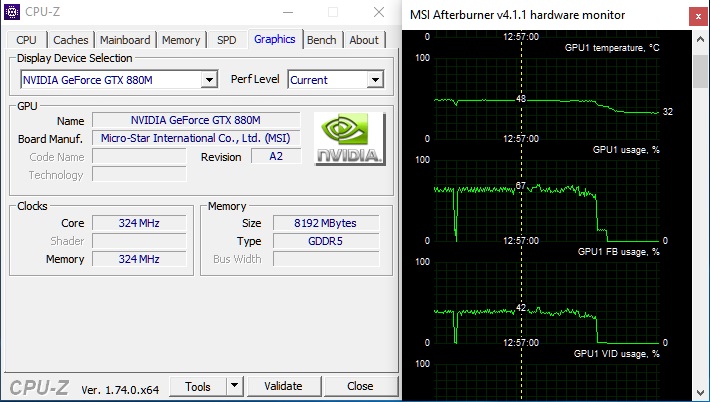Click the memory Type value GDDR5

coord(326,241)
